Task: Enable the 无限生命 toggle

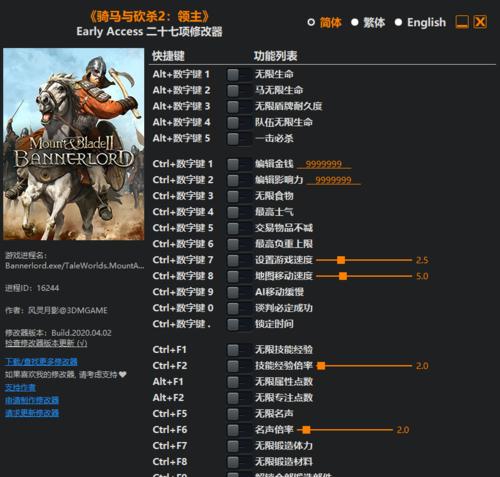Action: tap(239, 74)
